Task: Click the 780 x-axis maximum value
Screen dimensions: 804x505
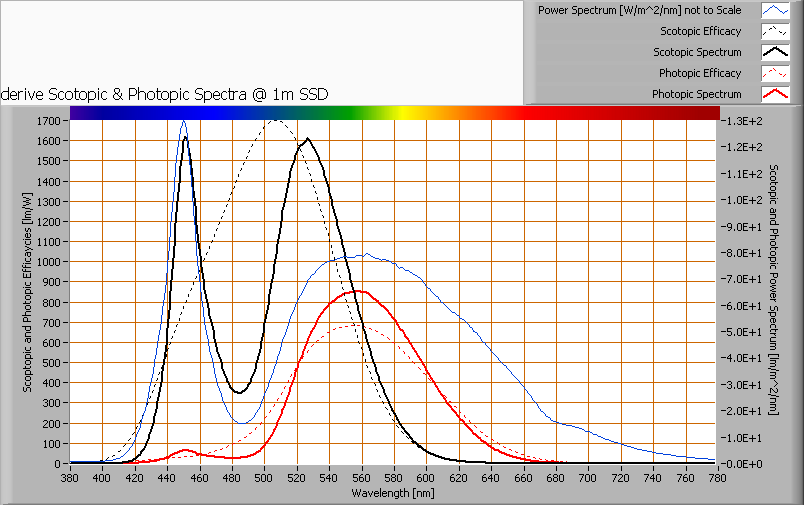Action: click(x=717, y=479)
